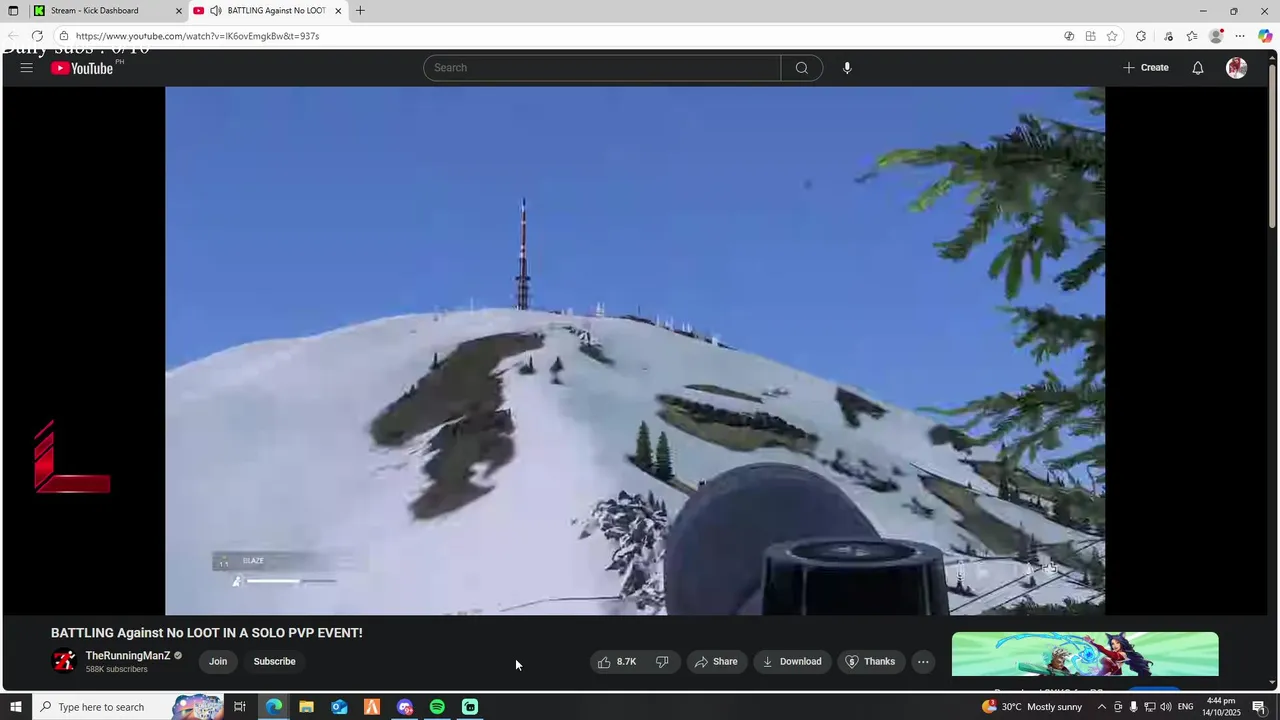1280x720 pixels.
Task: Download the video
Action: pos(792,661)
